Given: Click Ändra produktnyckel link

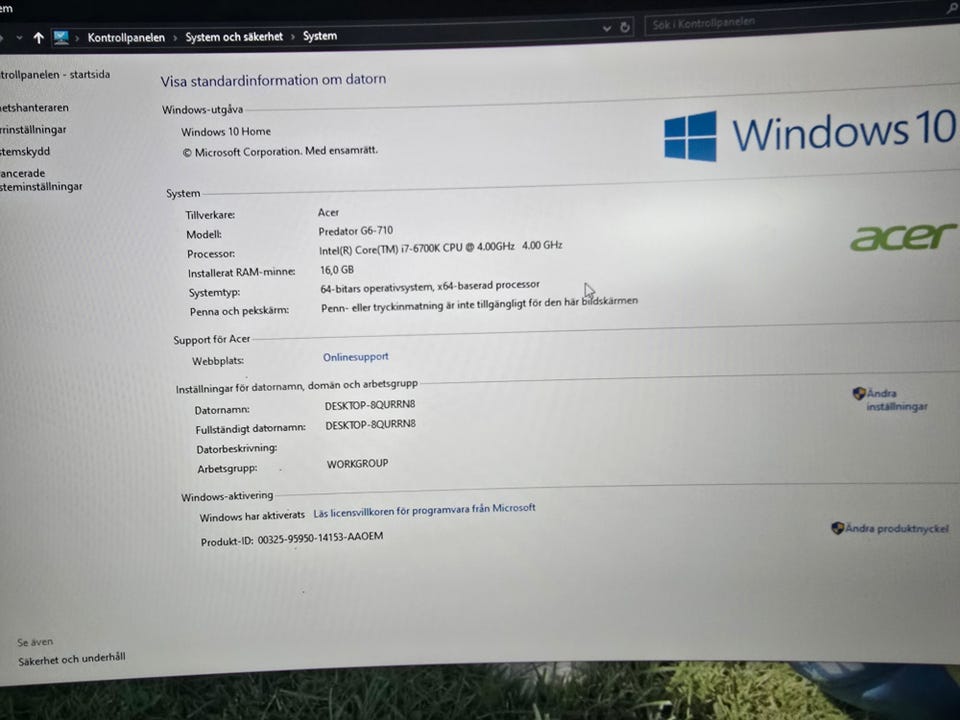Looking at the screenshot, I should click(897, 528).
